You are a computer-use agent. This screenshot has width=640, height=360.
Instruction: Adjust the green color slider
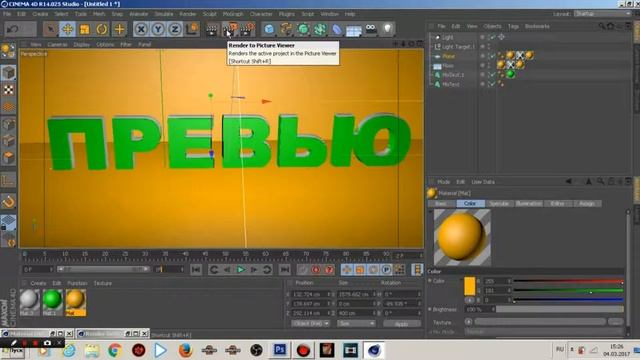click(568, 291)
